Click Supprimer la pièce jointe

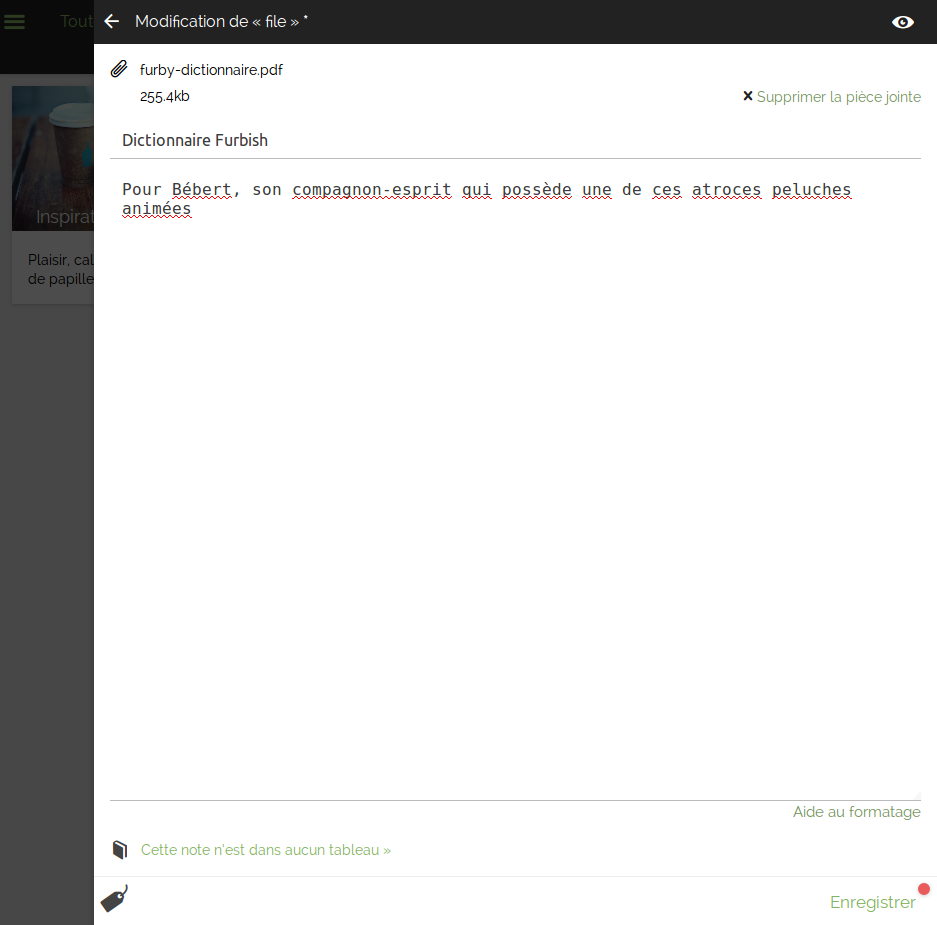[838, 97]
